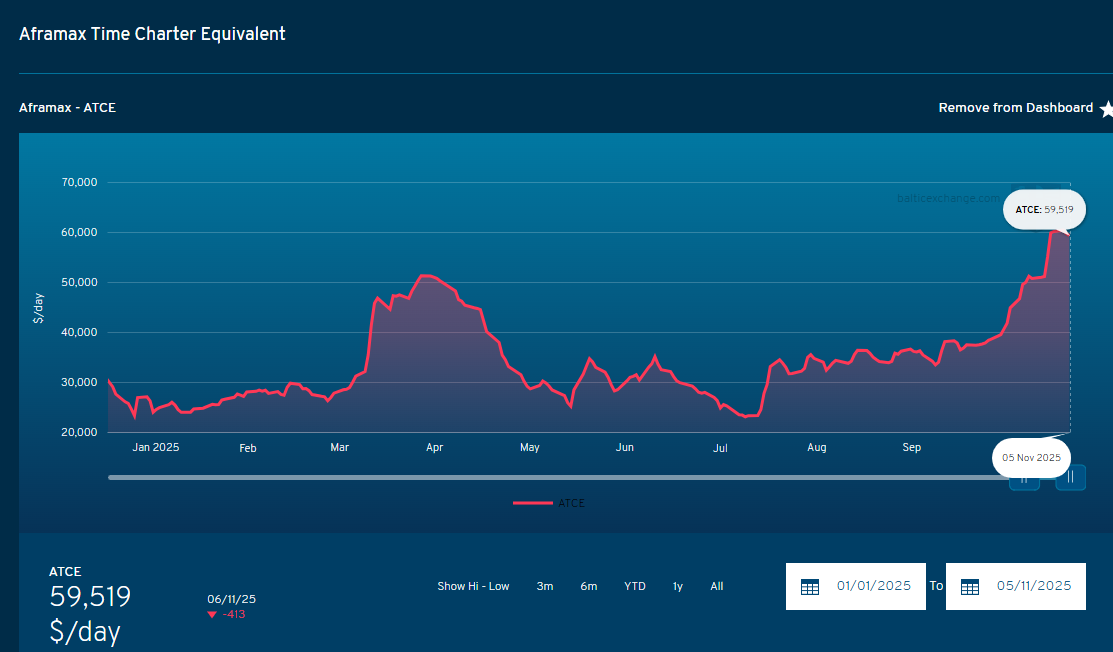Show All historical data

point(717,586)
